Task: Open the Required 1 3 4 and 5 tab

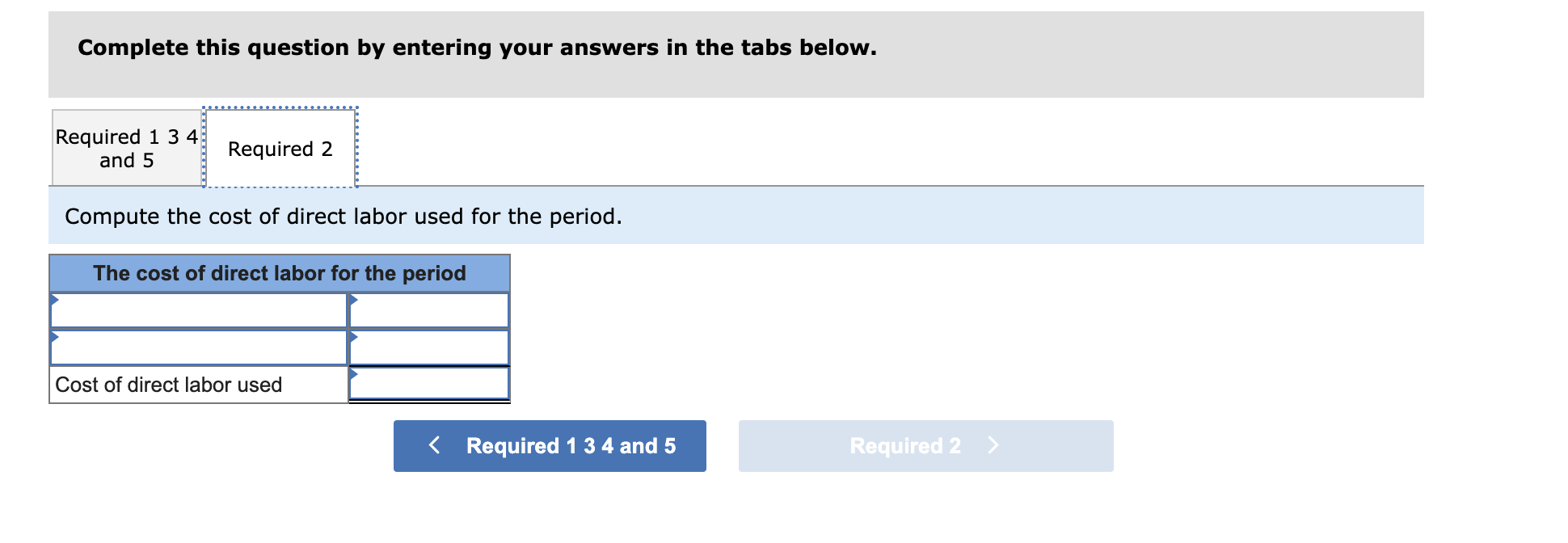Action: 125,148
